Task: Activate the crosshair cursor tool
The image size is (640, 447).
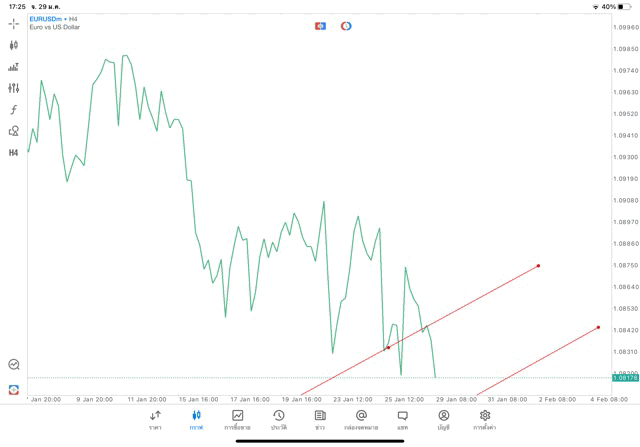Action: click(14, 23)
